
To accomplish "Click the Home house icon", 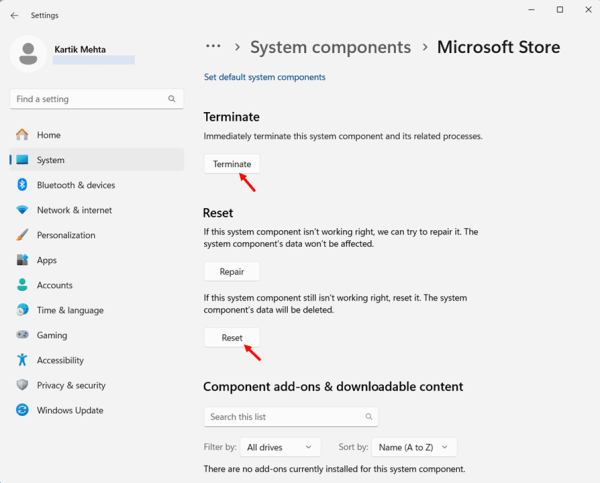I will (x=22, y=135).
